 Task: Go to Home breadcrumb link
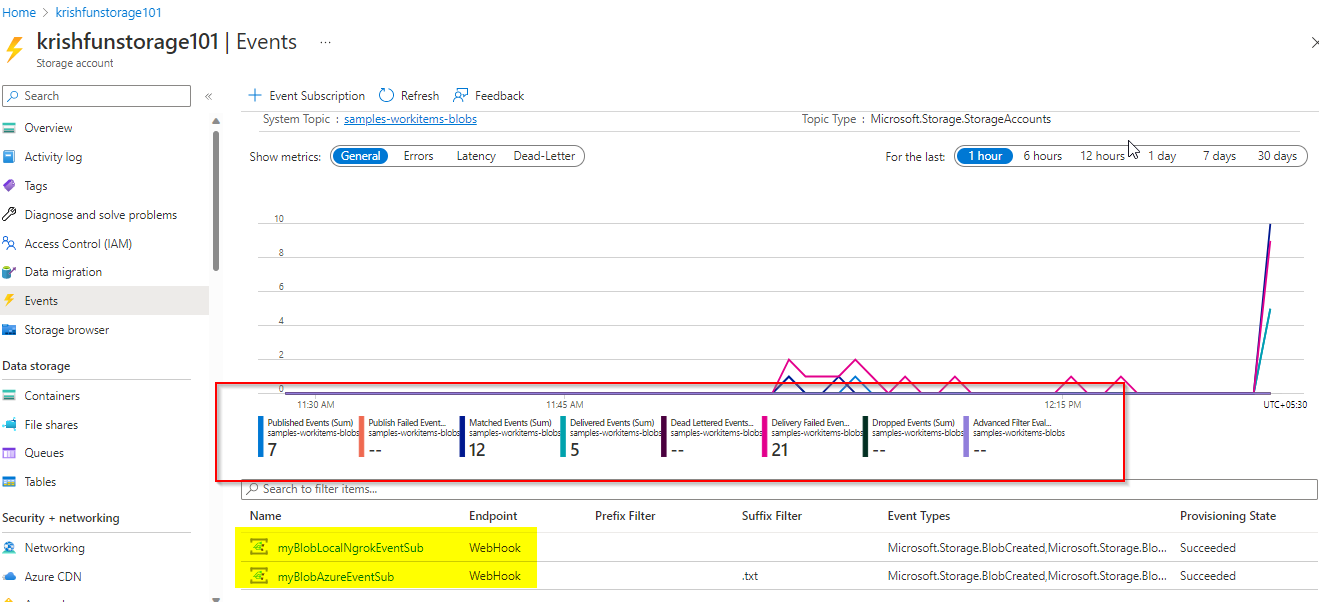click(x=20, y=13)
